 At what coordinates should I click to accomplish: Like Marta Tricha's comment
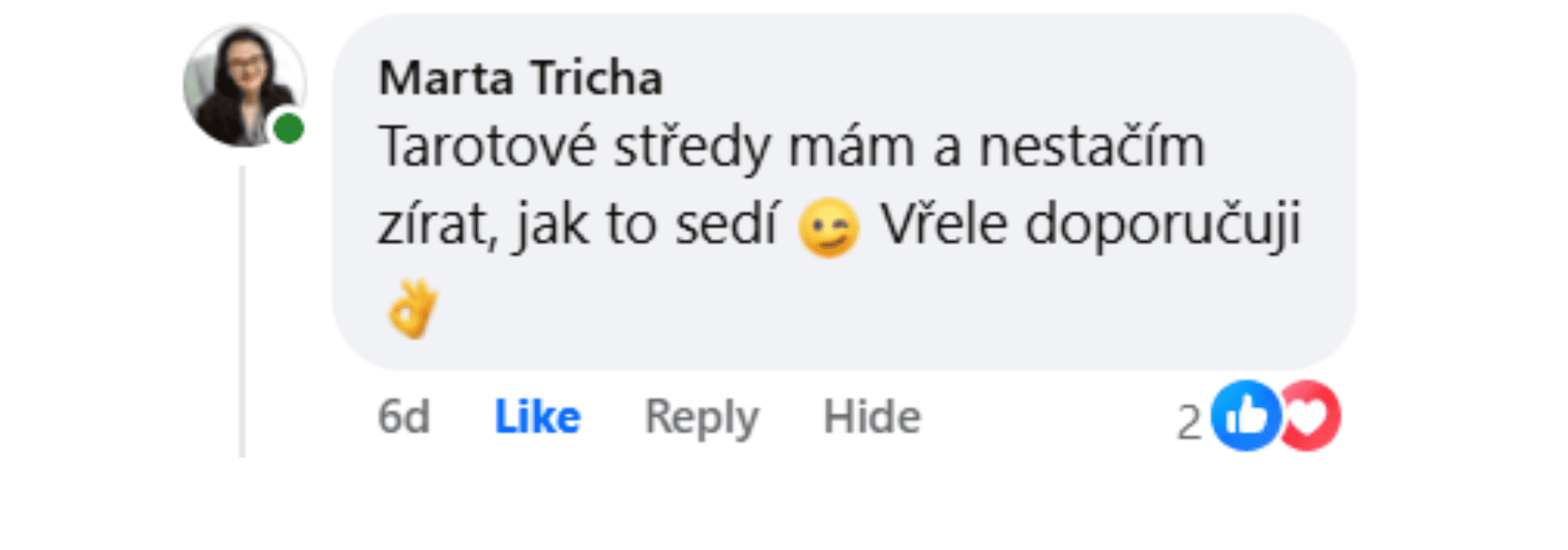[537, 417]
